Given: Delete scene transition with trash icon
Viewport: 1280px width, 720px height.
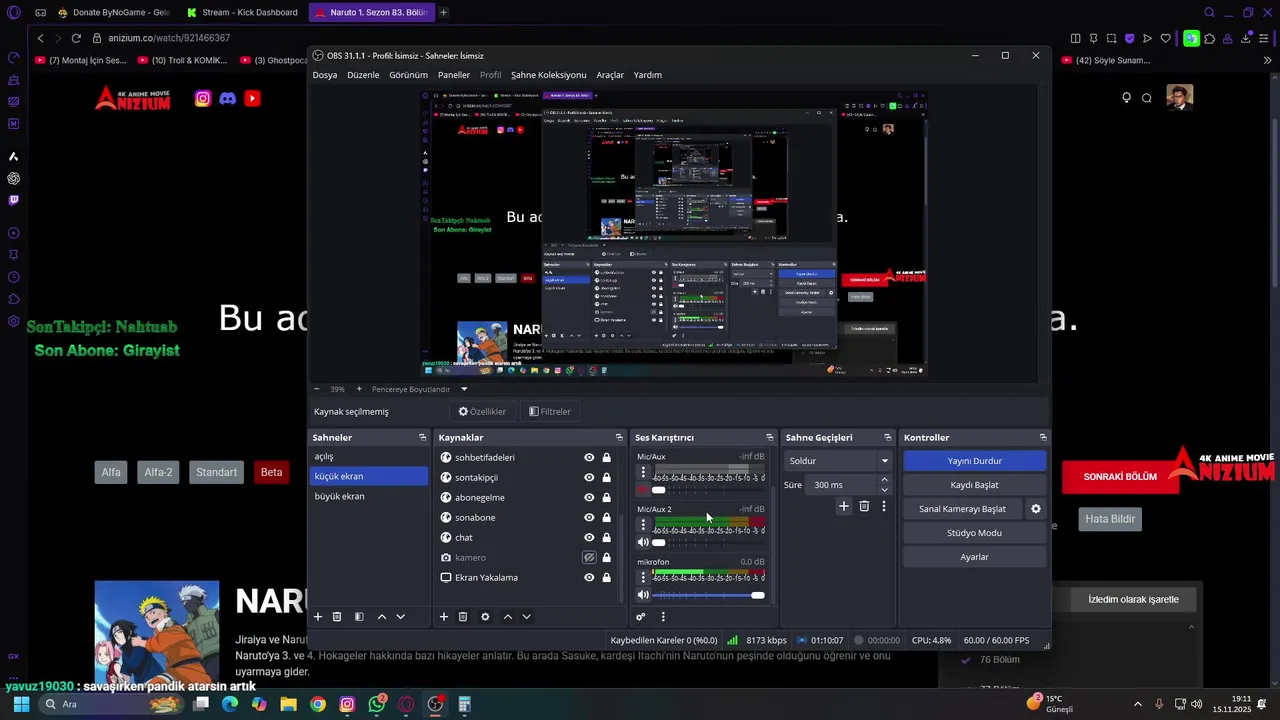Looking at the screenshot, I should point(864,507).
